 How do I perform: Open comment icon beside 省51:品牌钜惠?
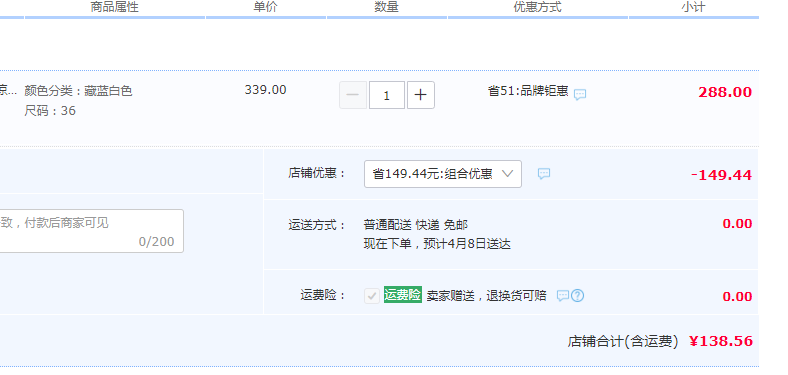pyautogui.click(x=580, y=94)
